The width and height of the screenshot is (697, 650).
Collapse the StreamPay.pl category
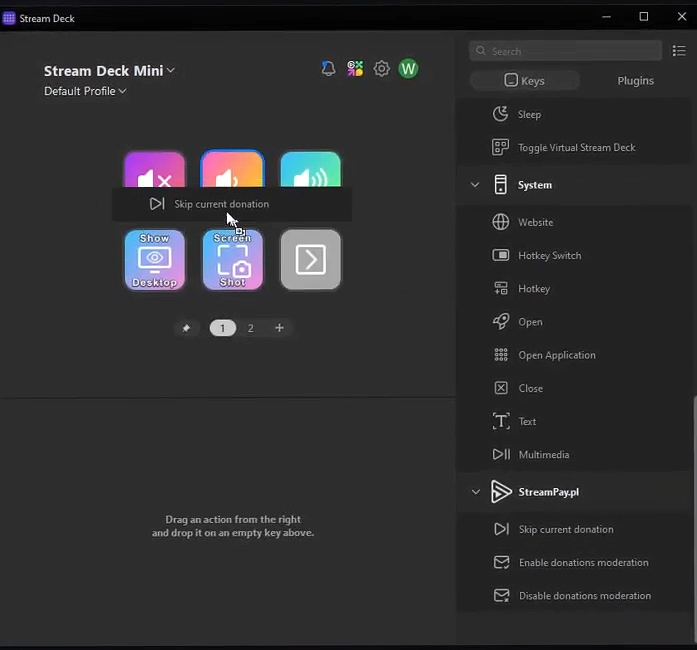(476, 492)
